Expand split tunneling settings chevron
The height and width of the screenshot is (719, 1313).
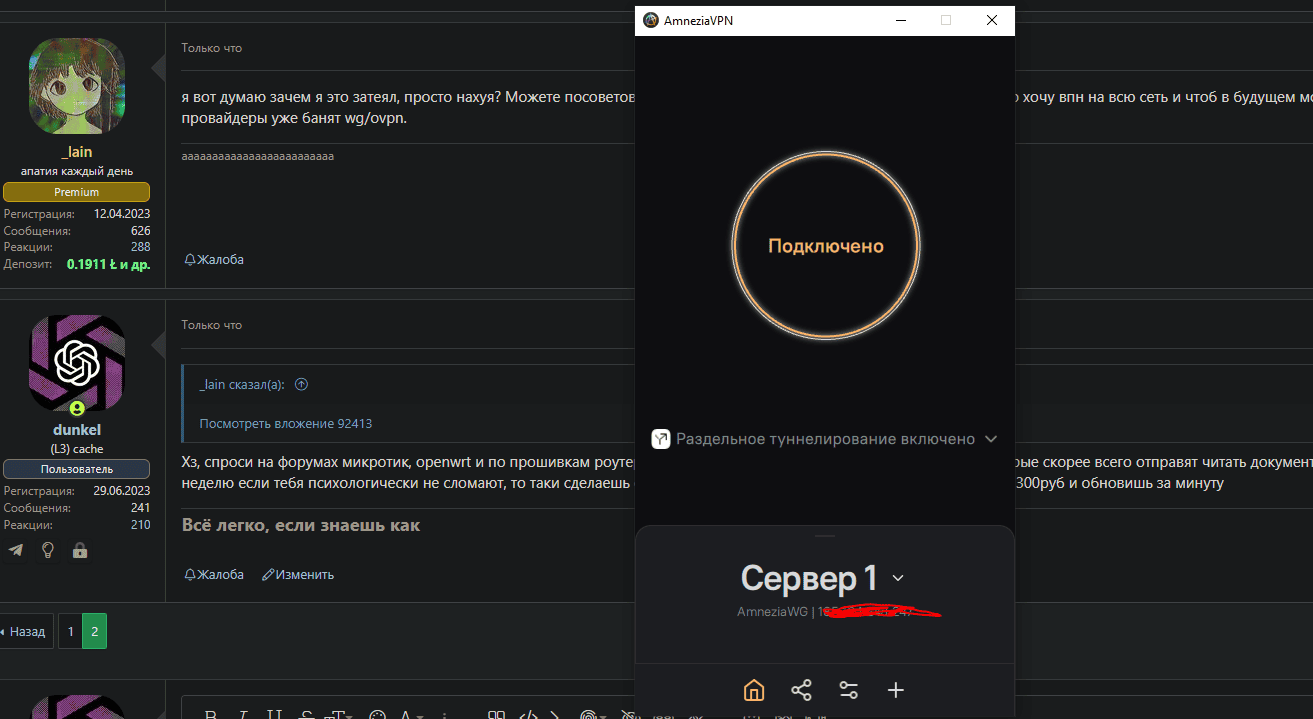coord(991,439)
